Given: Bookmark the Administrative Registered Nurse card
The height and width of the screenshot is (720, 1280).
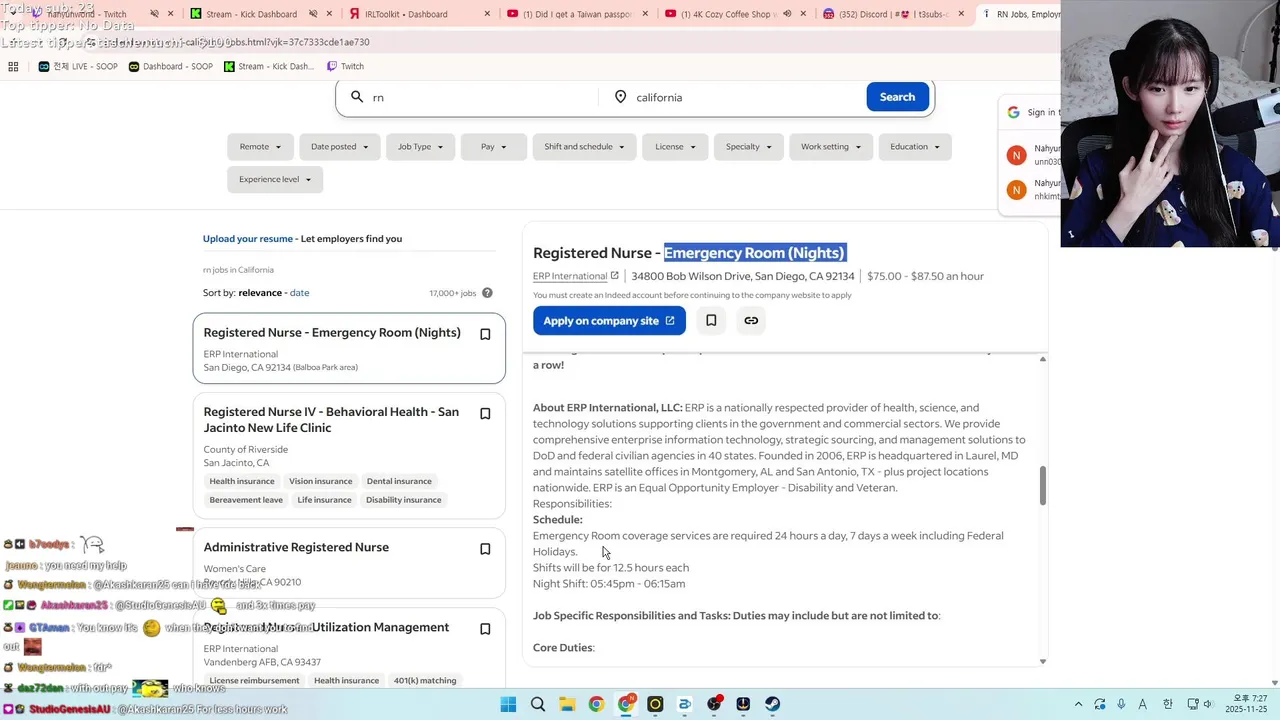Looking at the screenshot, I should pyautogui.click(x=485, y=549).
